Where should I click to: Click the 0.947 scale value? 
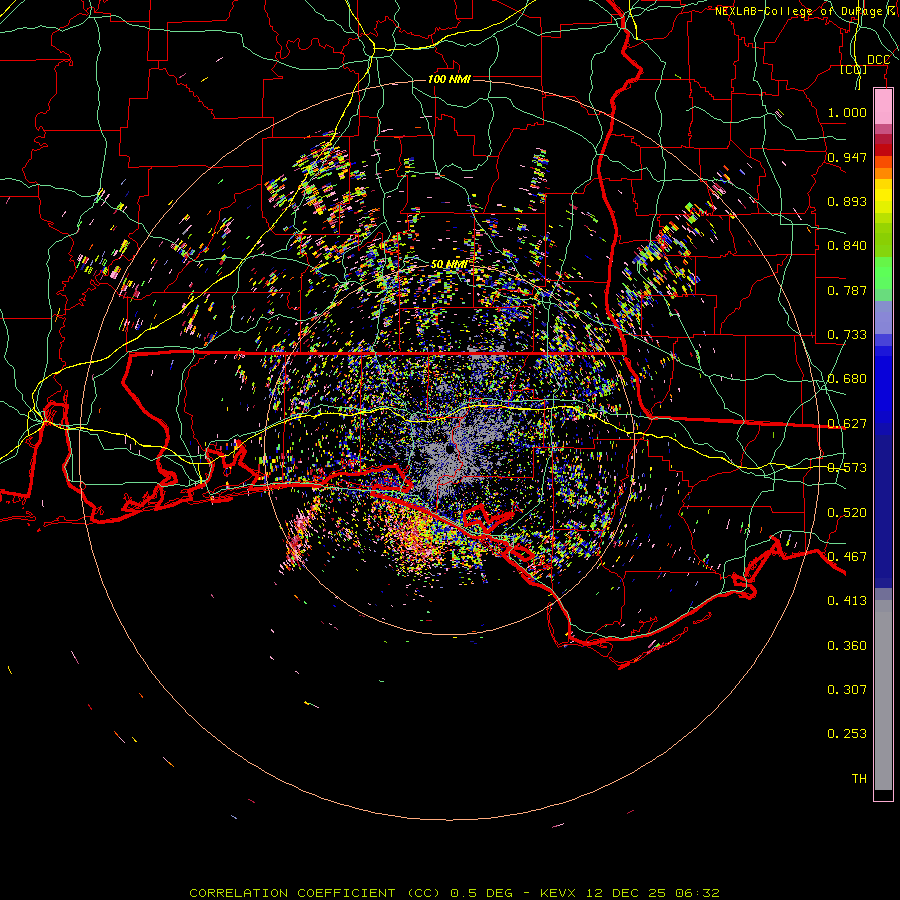847,157
